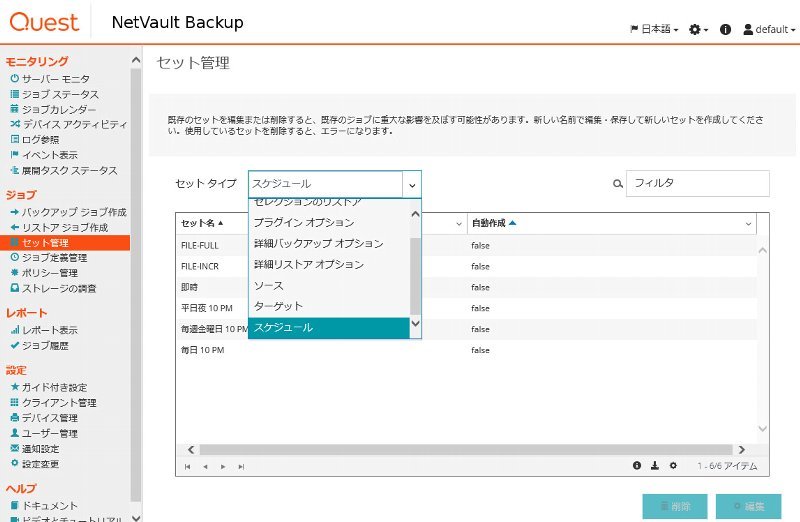Screen dimensions: 800x522
Task: Click the リストア ジョブ作成 arrow icon
Action: tap(14, 227)
